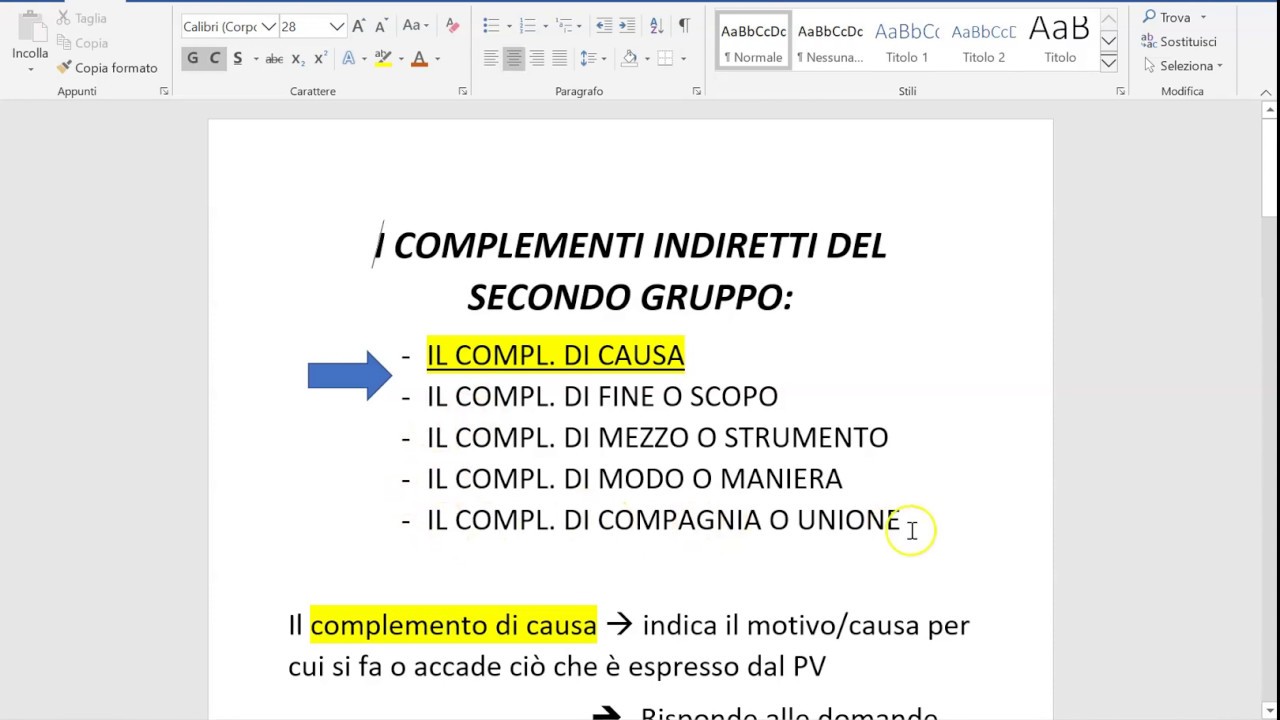The image size is (1280, 720).
Task: Open underline style dropdown arrow
Action: [x=255, y=59]
